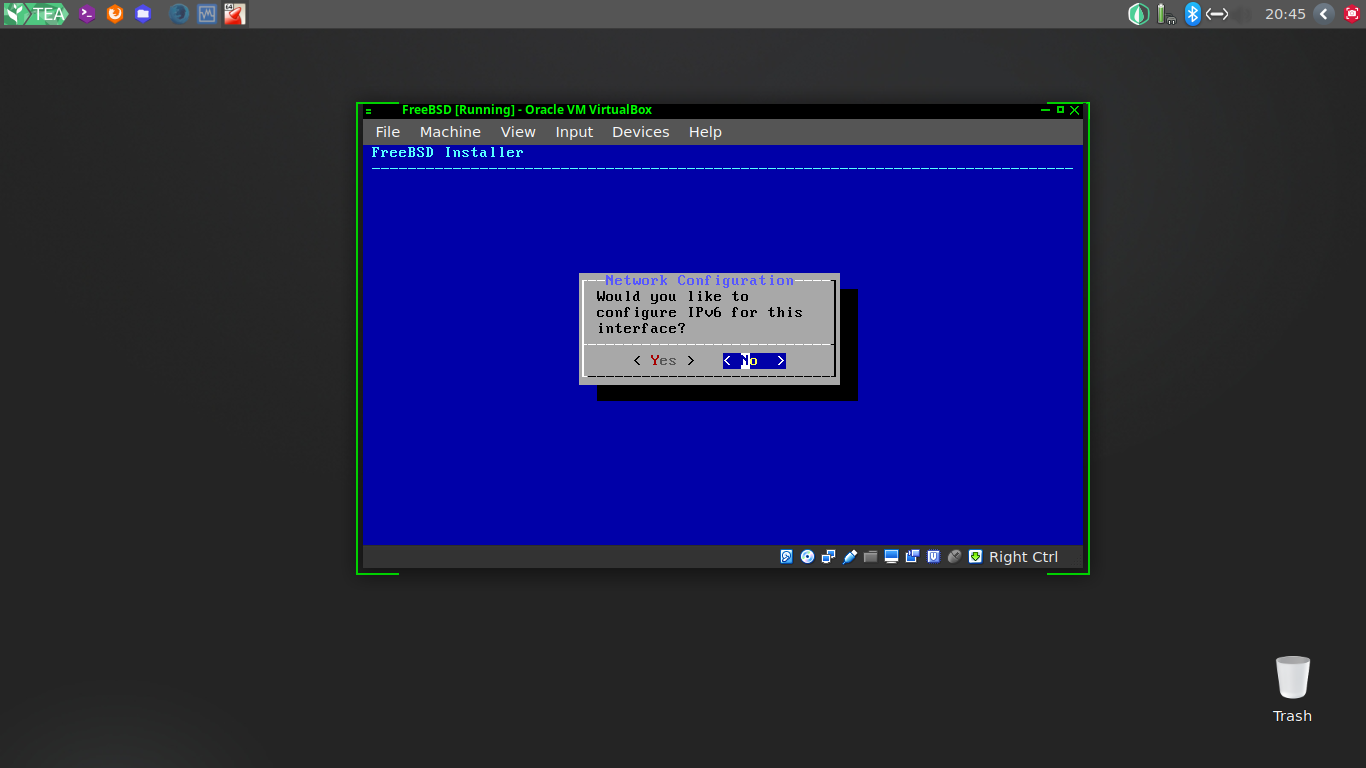Click the display monitor status icon
The image size is (1366, 768).
pyautogui.click(x=891, y=557)
